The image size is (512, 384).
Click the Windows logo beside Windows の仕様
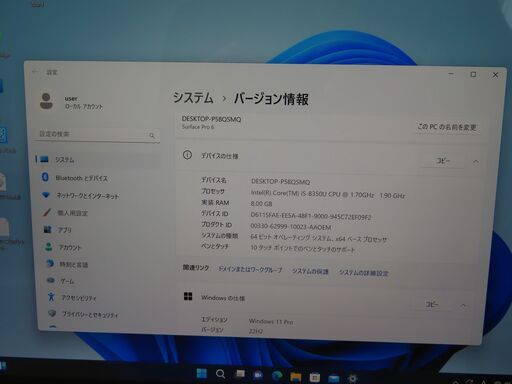click(x=188, y=296)
